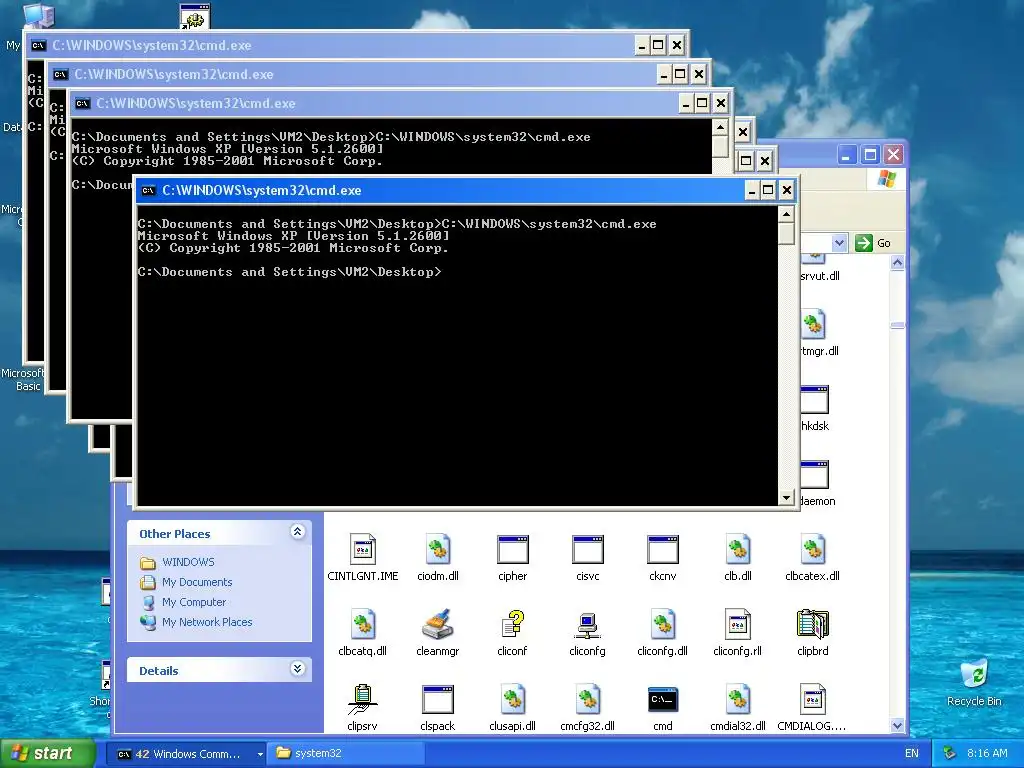Collapse the Other Places panel

pyautogui.click(x=297, y=532)
